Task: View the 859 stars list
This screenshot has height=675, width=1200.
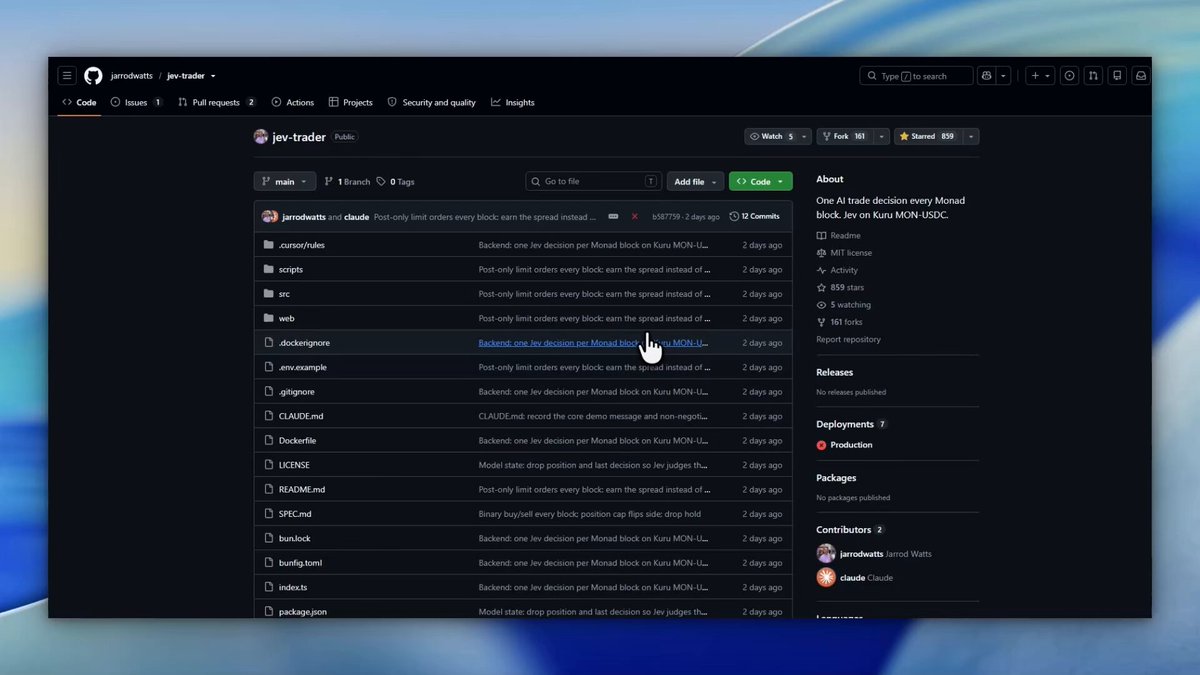Action: pos(840,287)
